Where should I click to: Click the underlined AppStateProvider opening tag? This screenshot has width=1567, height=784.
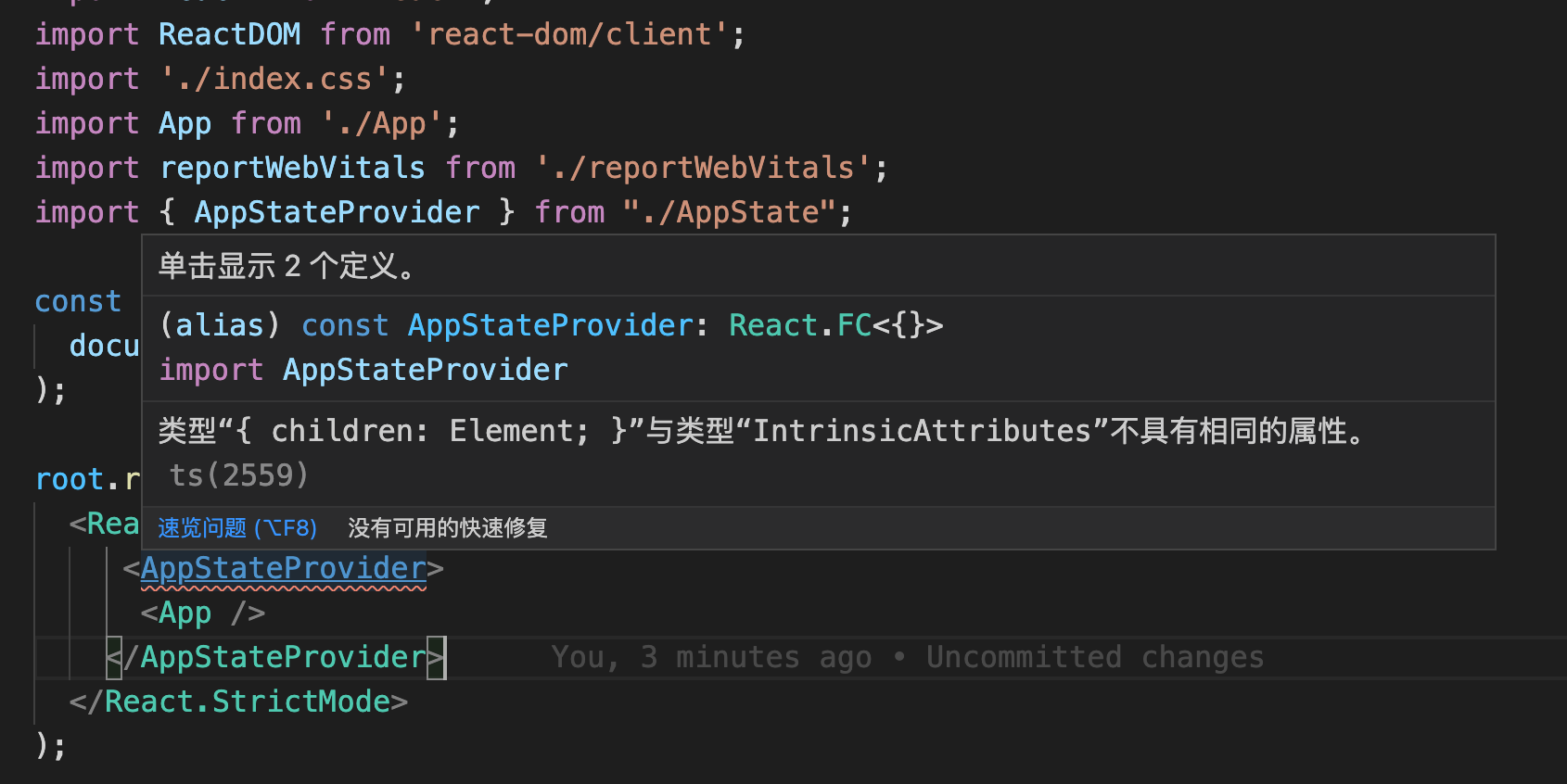point(284,568)
